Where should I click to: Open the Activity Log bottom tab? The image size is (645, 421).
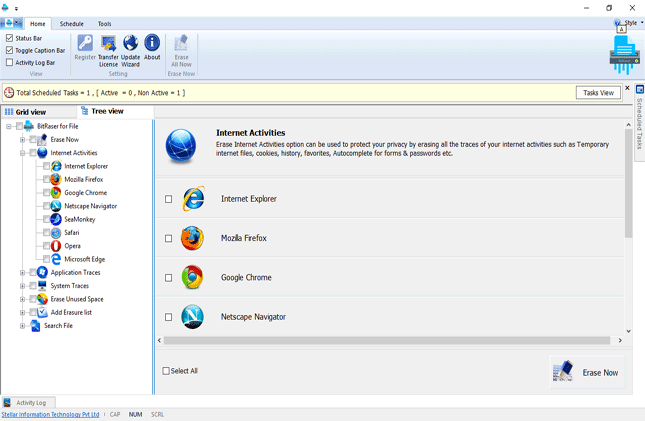(27, 402)
